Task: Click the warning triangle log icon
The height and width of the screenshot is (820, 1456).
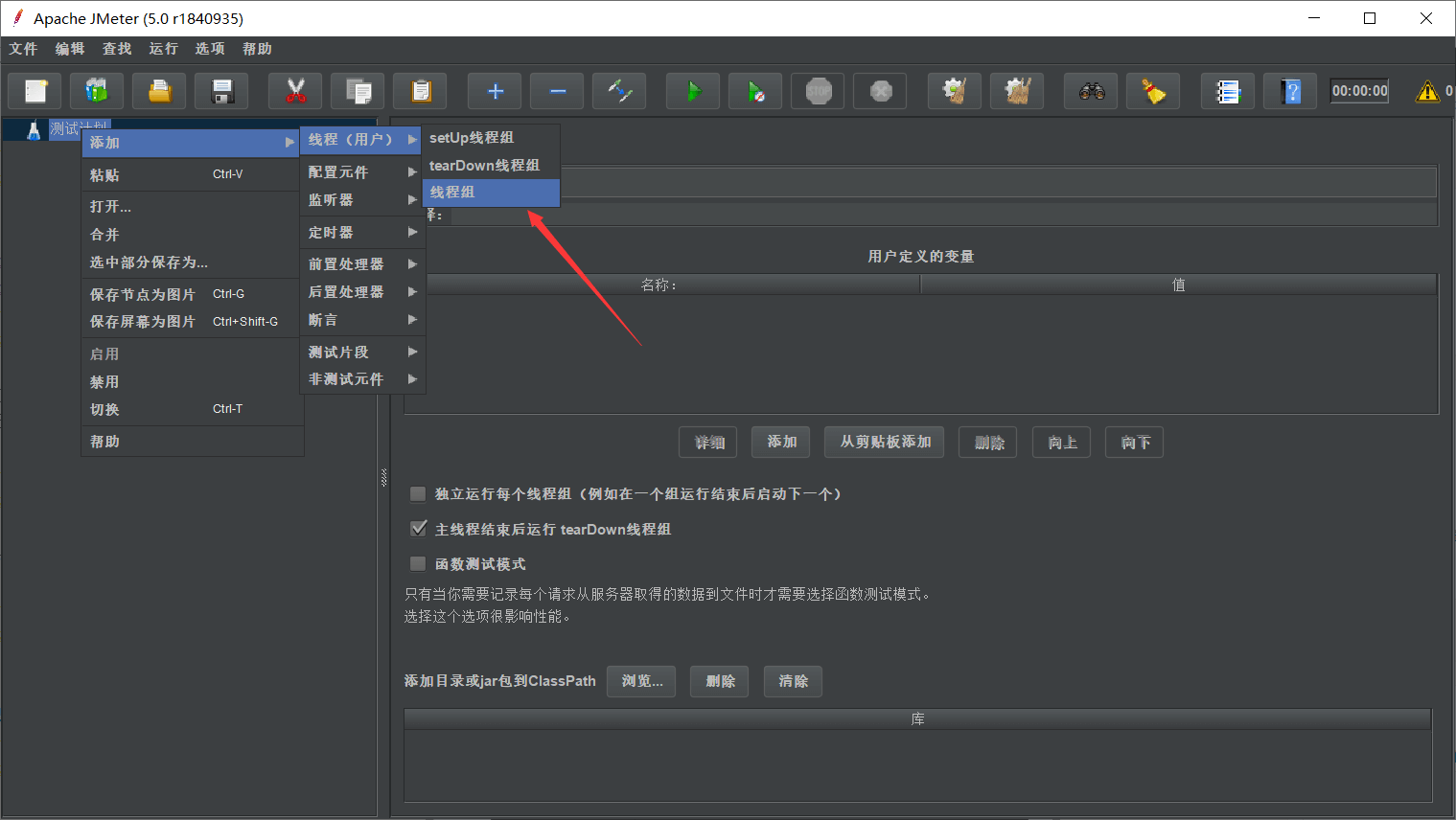Action: 1427,91
